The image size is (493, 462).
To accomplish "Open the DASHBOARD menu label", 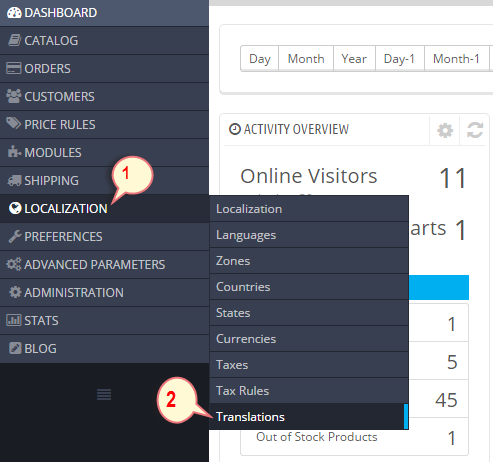I will (x=61, y=13).
